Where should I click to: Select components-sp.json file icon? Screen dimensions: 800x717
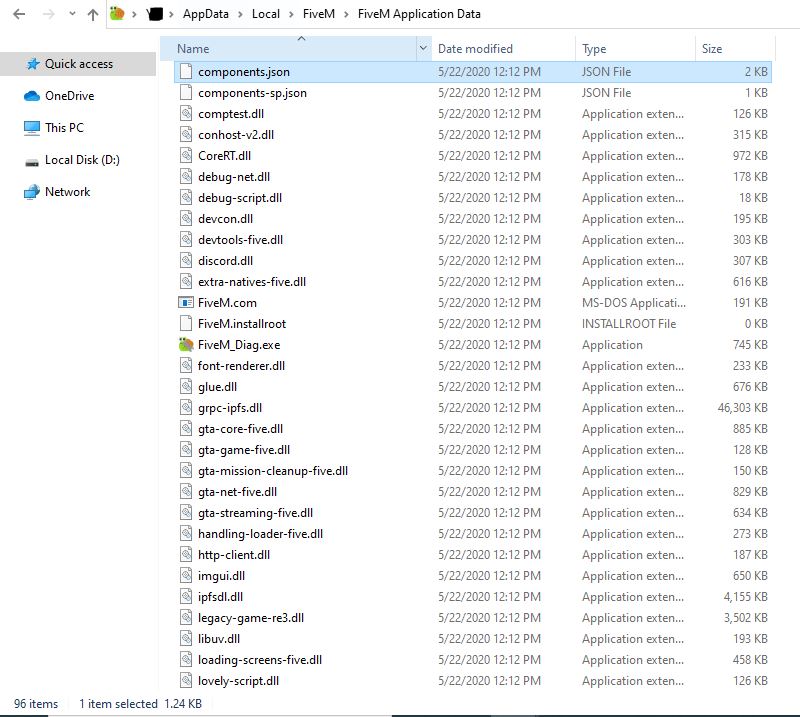click(x=186, y=93)
